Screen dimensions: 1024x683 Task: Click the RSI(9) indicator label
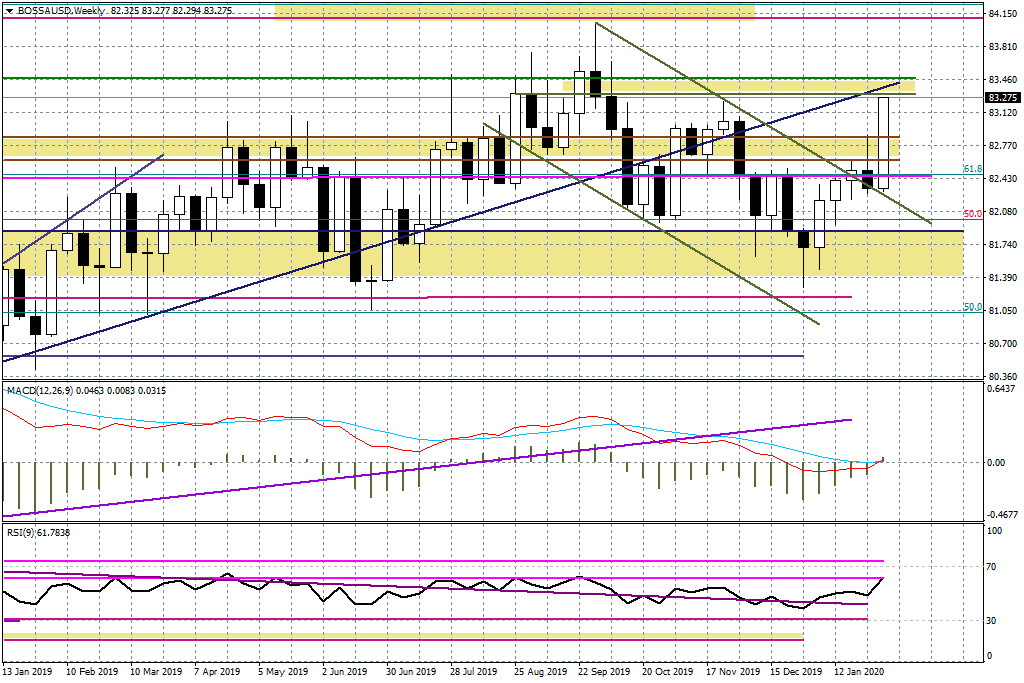22,532
